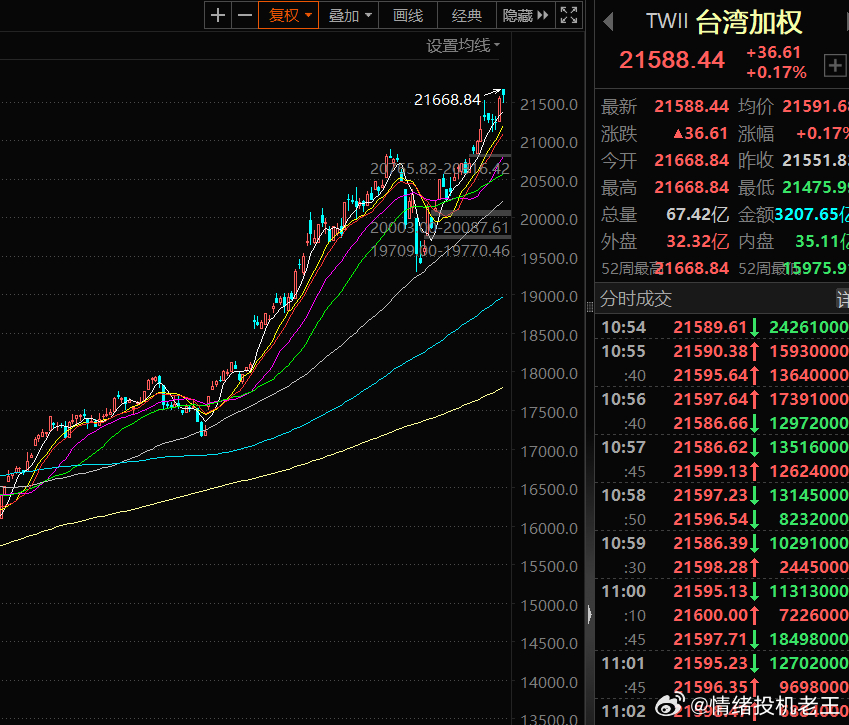This screenshot has width=849, height=725.
Task: Click the 外盘 value 32.32亿
Action: pyautogui.click(x=697, y=241)
